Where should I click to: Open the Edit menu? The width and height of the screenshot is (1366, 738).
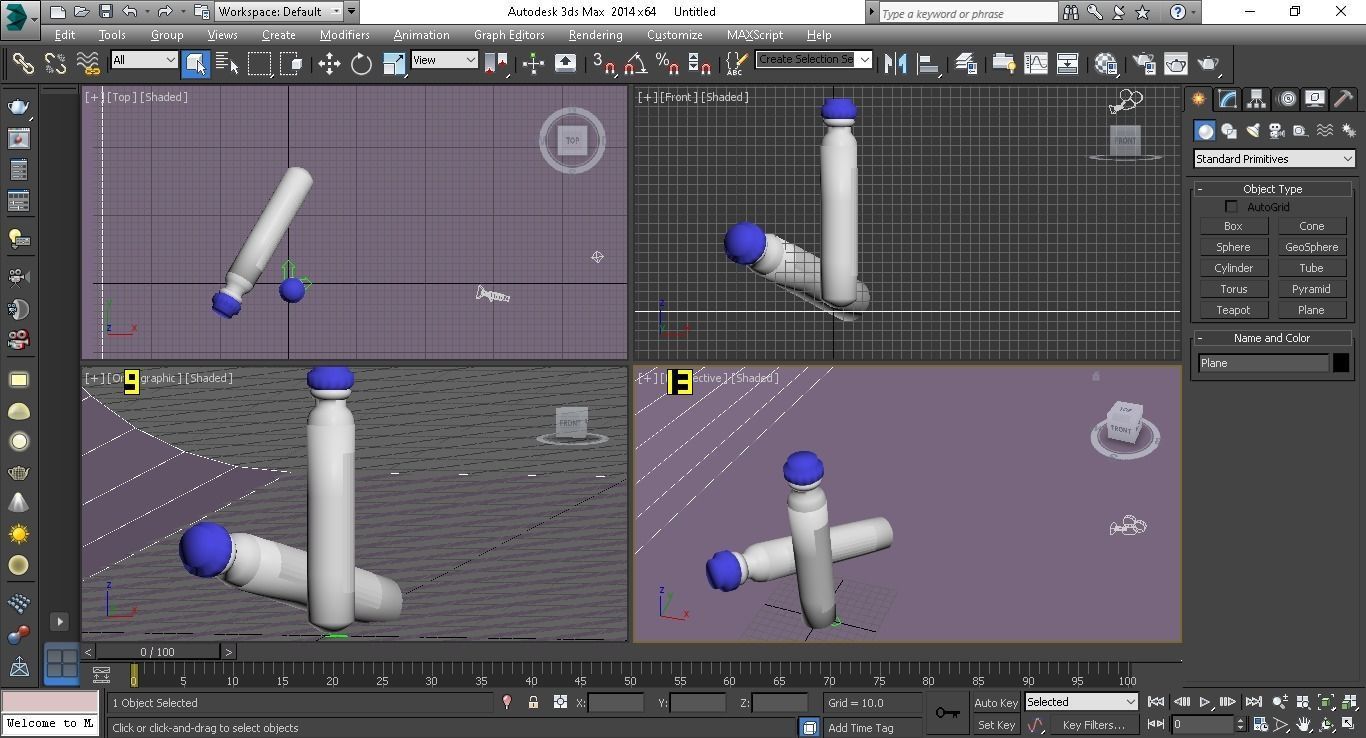coord(65,35)
